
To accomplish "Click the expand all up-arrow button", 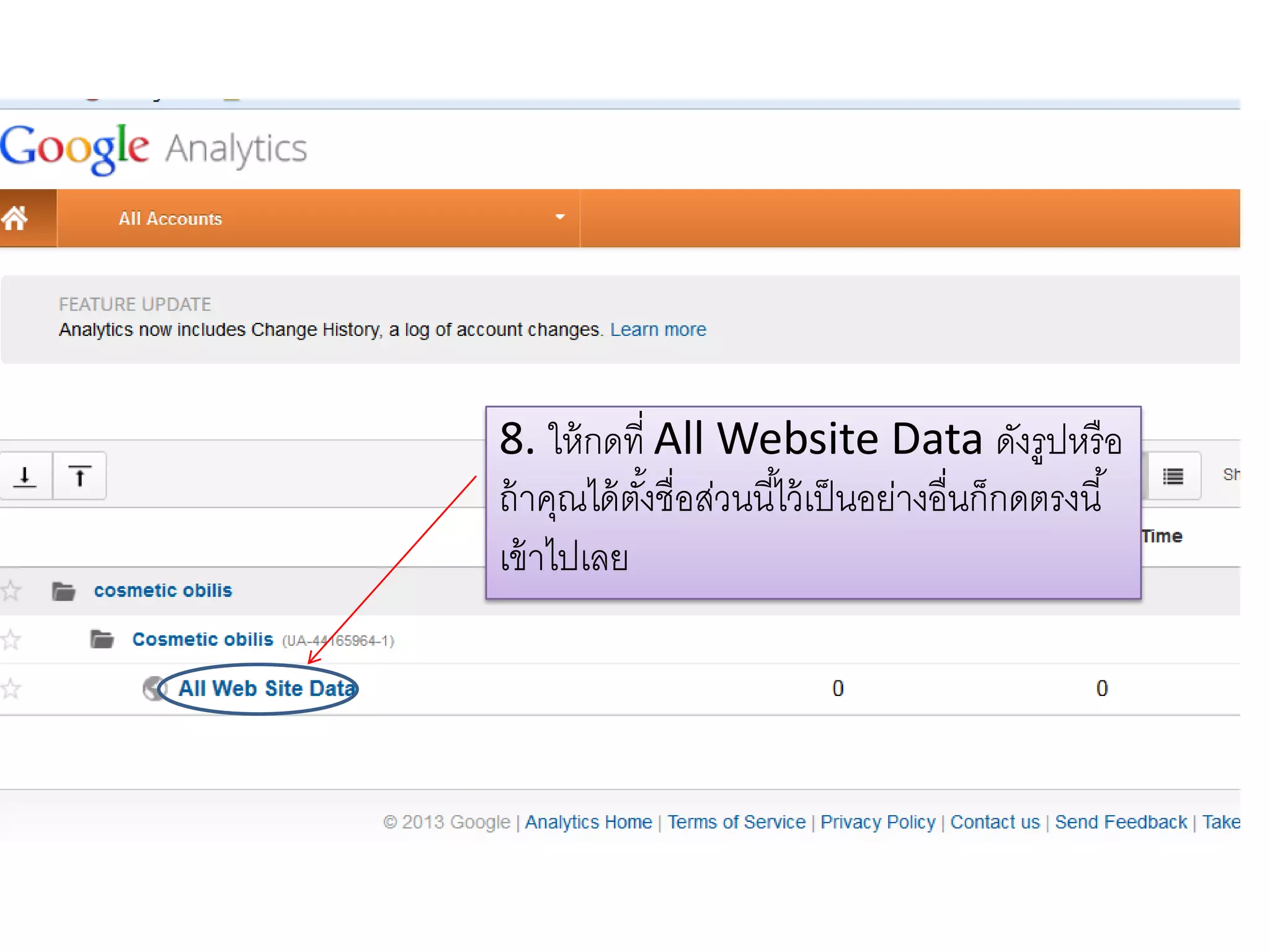I will (x=79, y=476).
